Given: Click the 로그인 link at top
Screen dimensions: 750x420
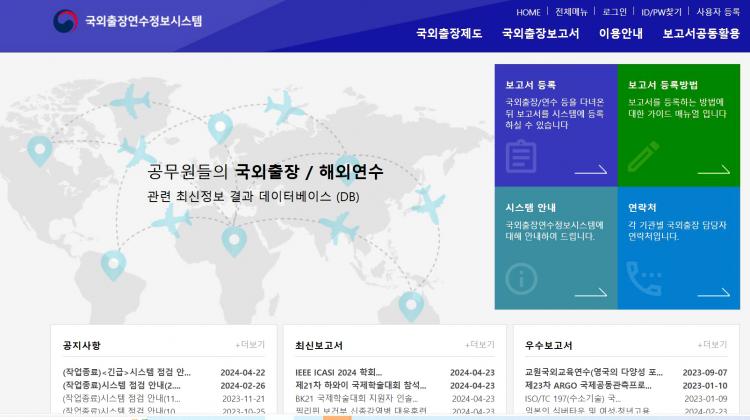Looking at the screenshot, I should coord(615,12).
